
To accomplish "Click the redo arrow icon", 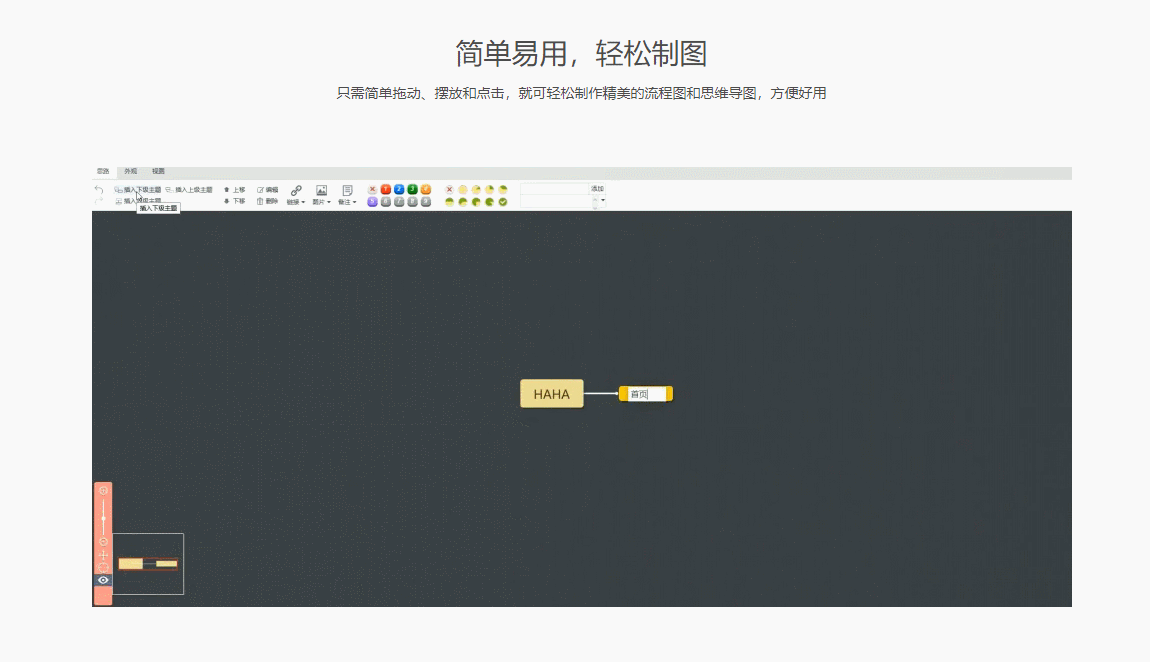I will pyautogui.click(x=99, y=199).
